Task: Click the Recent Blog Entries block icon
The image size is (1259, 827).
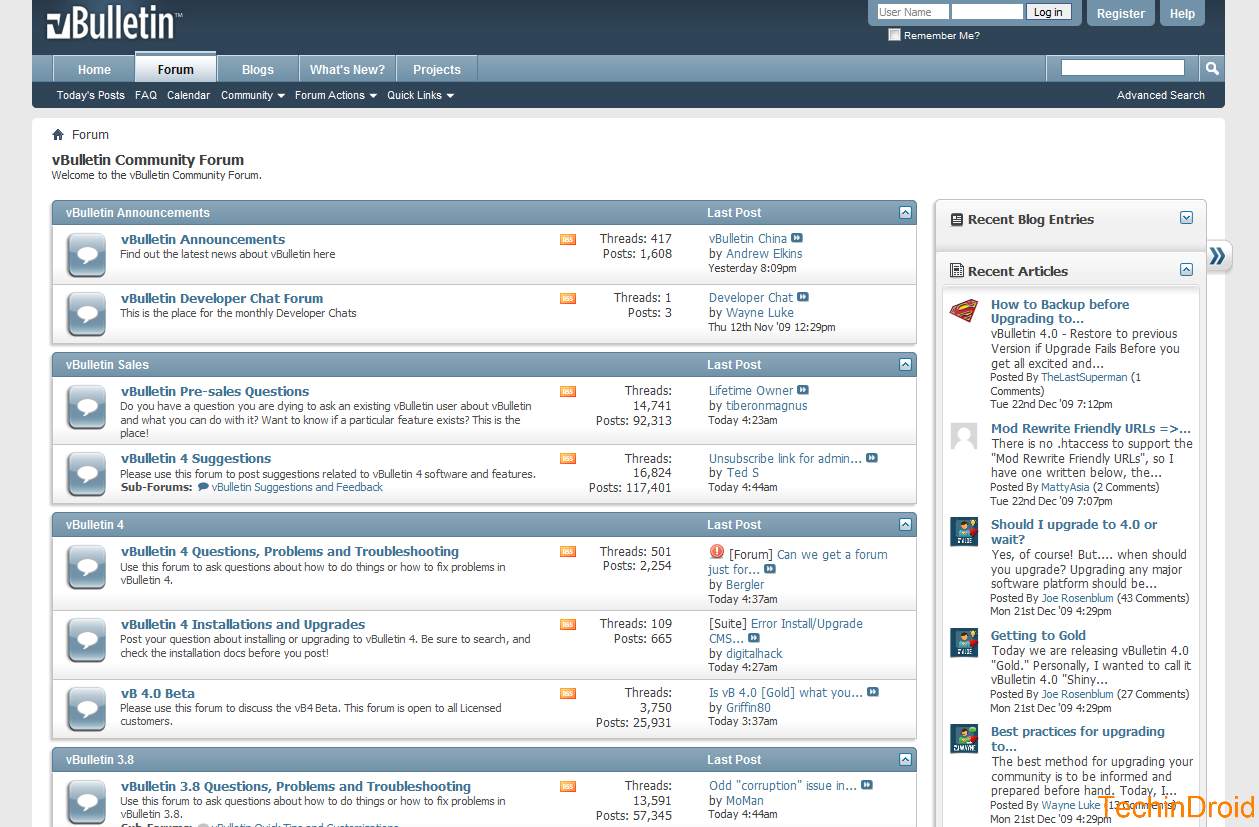Action: click(956, 219)
